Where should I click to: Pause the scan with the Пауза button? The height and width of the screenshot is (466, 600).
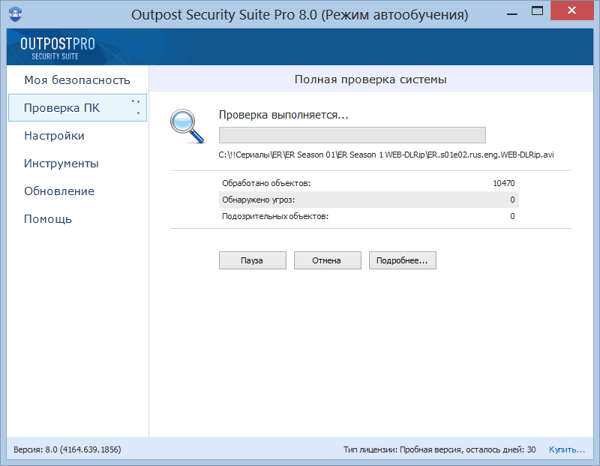tap(252, 260)
